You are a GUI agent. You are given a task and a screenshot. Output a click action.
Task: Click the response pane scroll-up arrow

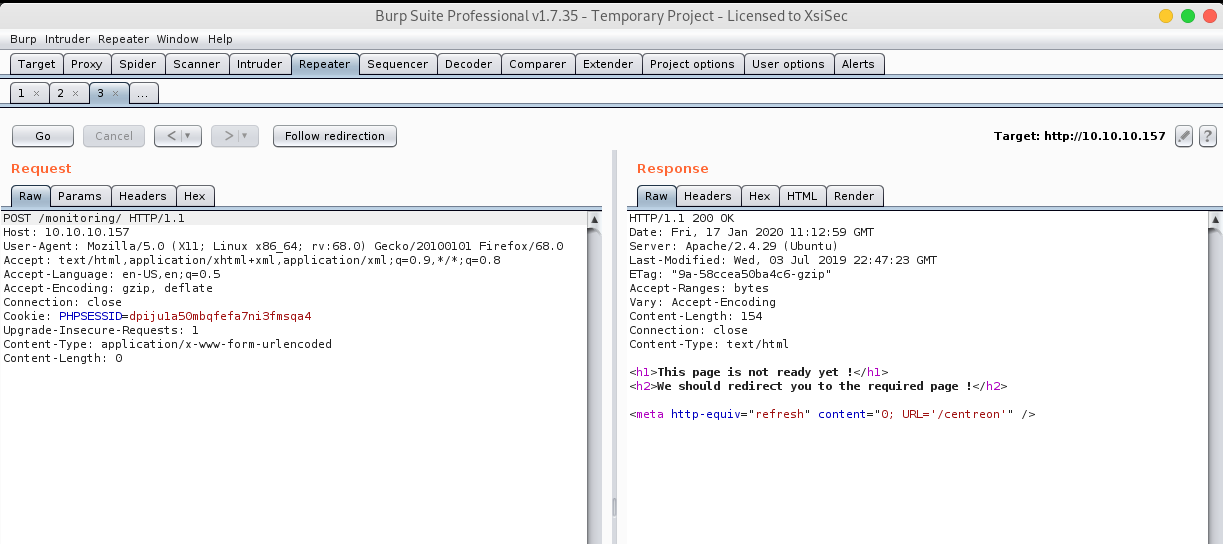click(x=1214, y=219)
